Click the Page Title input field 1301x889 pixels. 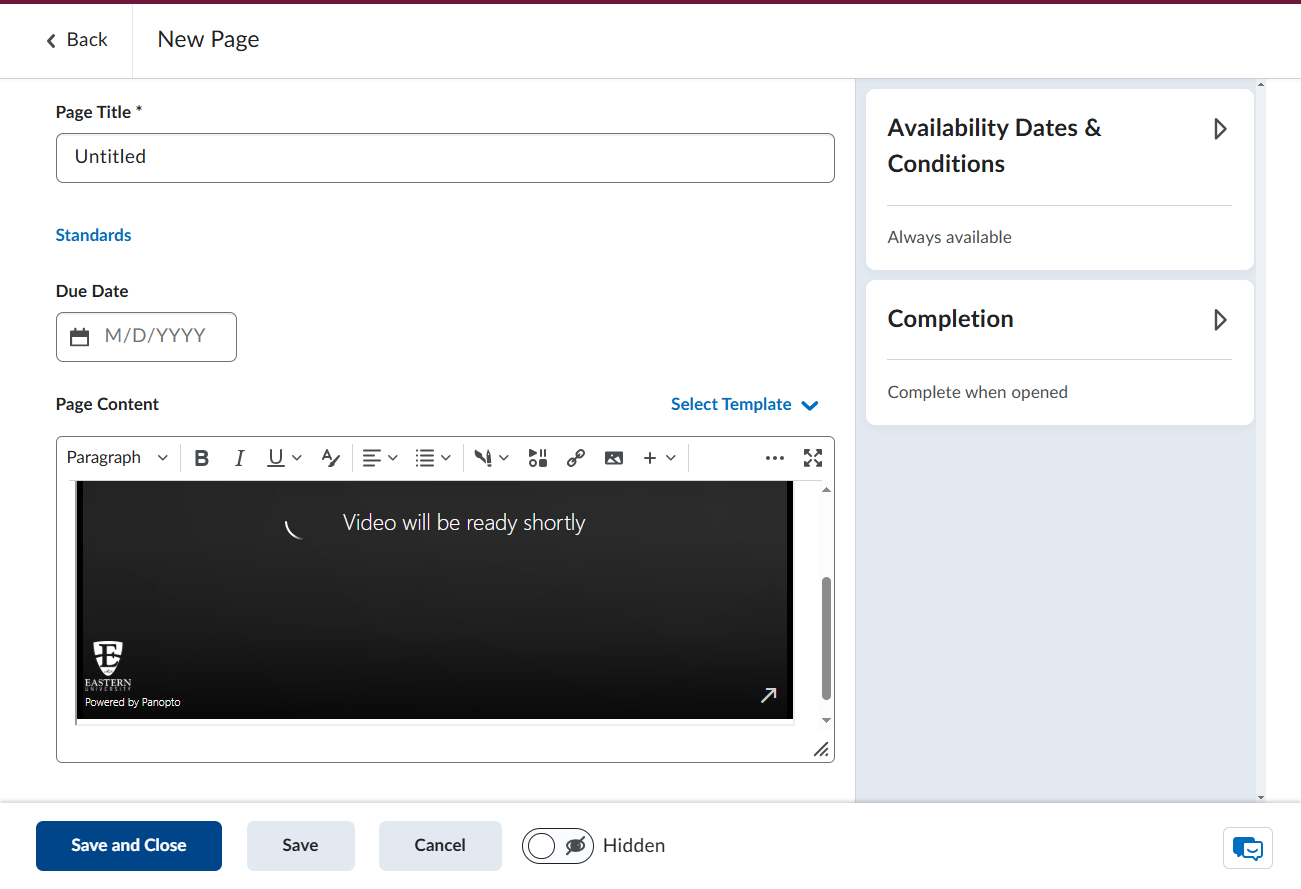[x=445, y=158]
